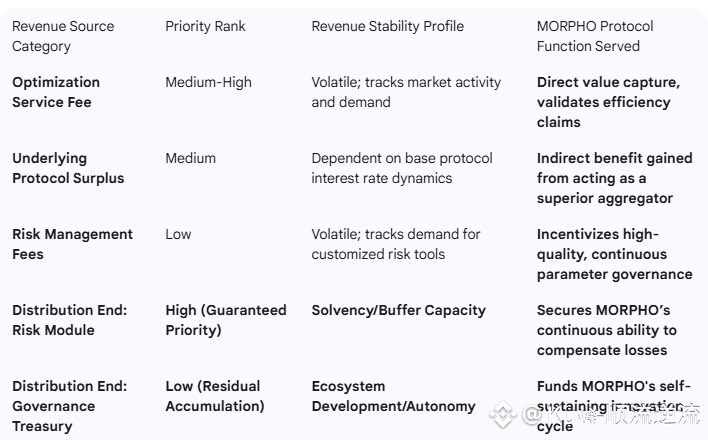Viewport: 708px width, 440px height.
Task: Click Distribution End: Governance Treasury cell
Action: tap(69, 406)
